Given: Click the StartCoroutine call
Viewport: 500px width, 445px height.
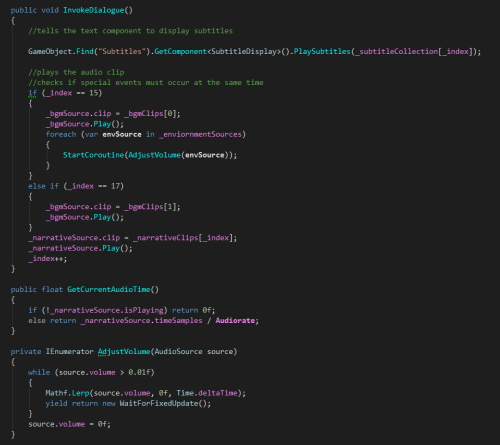Looking at the screenshot, I should pyautogui.click(x=93, y=155).
